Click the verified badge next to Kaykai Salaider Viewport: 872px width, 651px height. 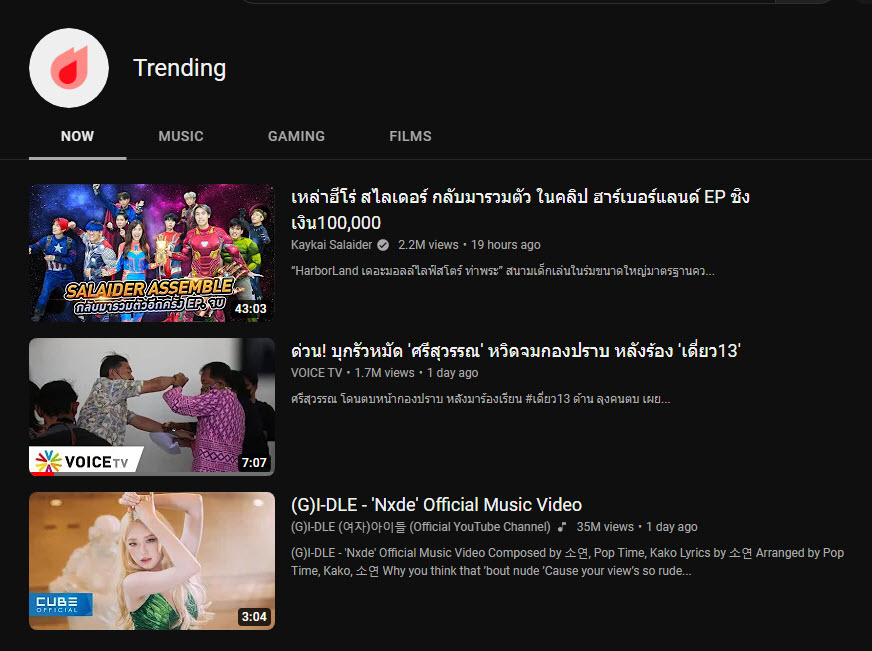pyautogui.click(x=383, y=245)
